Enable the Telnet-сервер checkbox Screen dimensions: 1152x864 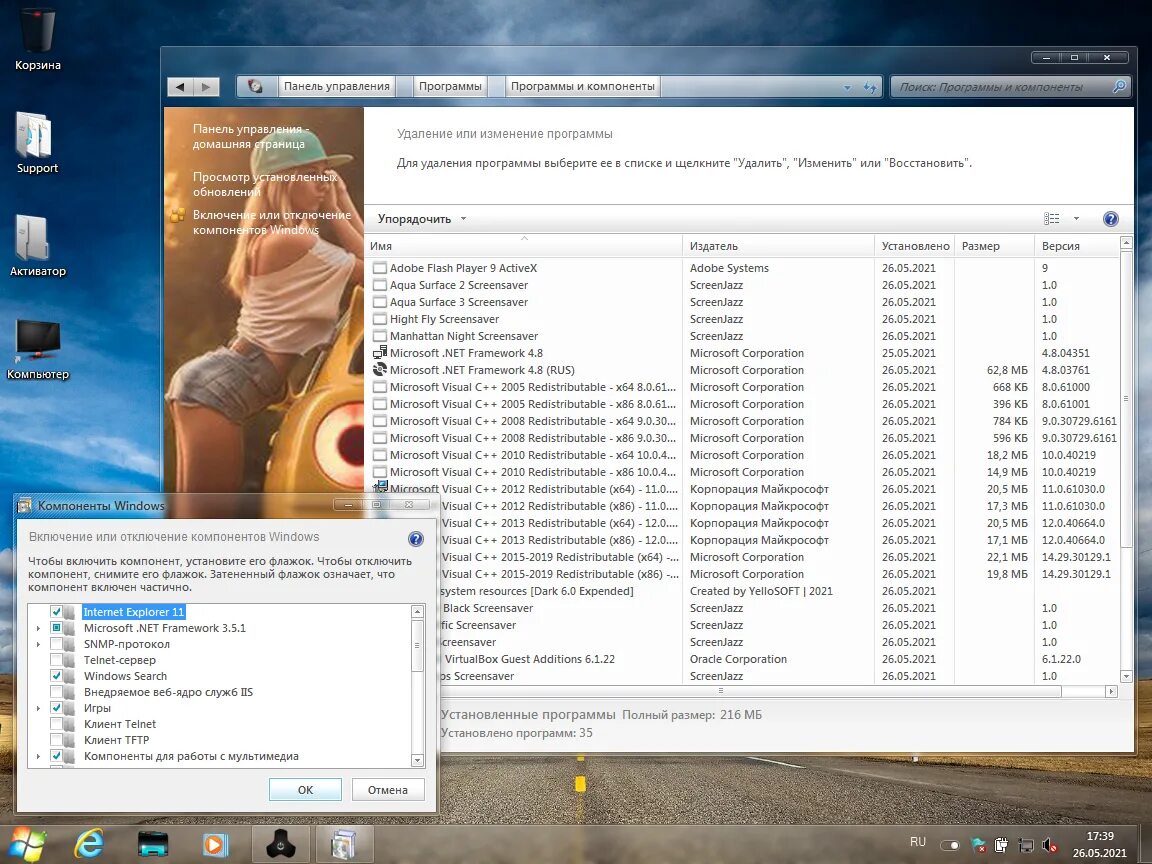tap(56, 660)
